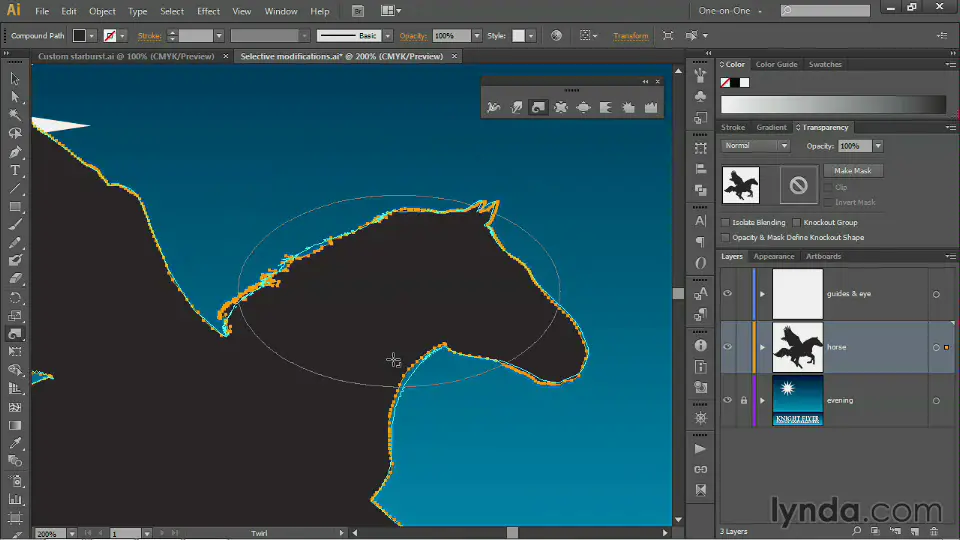Expand the guides & eye layer

[762, 294]
